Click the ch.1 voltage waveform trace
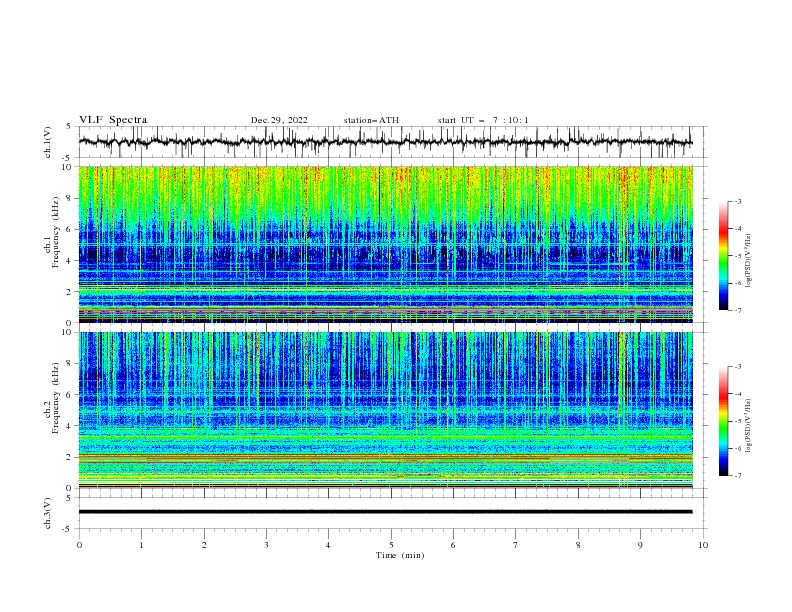Viewport: 792px width, 612px height. point(385,142)
